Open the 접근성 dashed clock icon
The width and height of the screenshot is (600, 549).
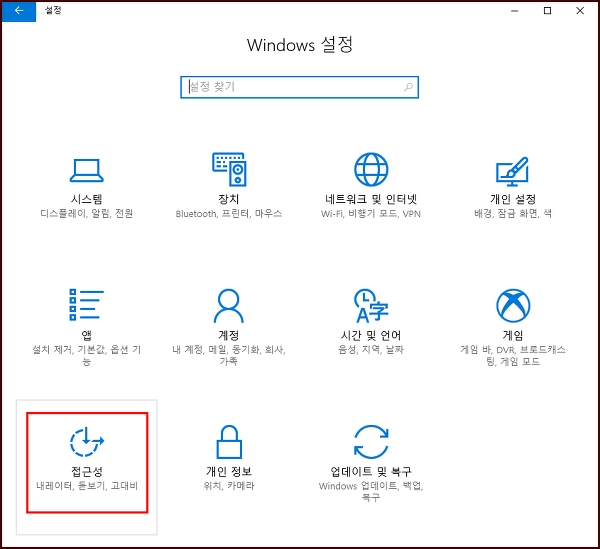(x=87, y=441)
